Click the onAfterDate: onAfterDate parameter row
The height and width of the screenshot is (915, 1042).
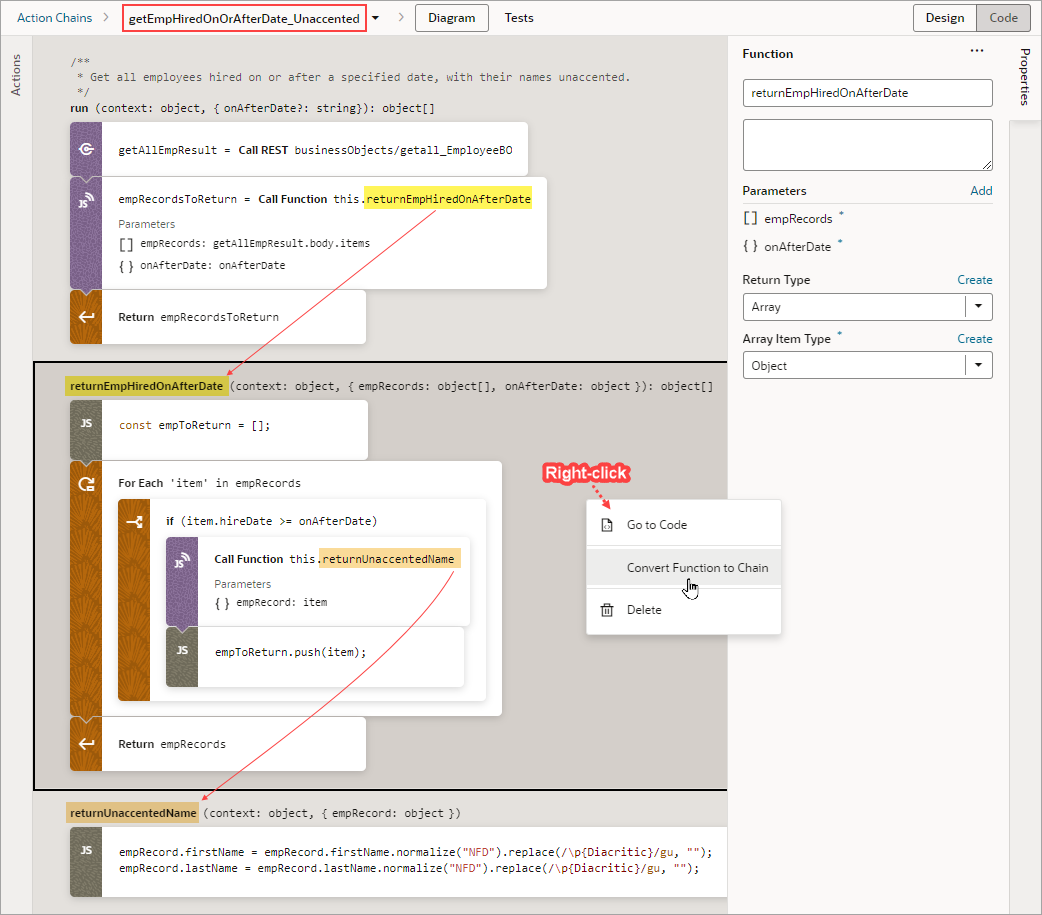[202, 265]
